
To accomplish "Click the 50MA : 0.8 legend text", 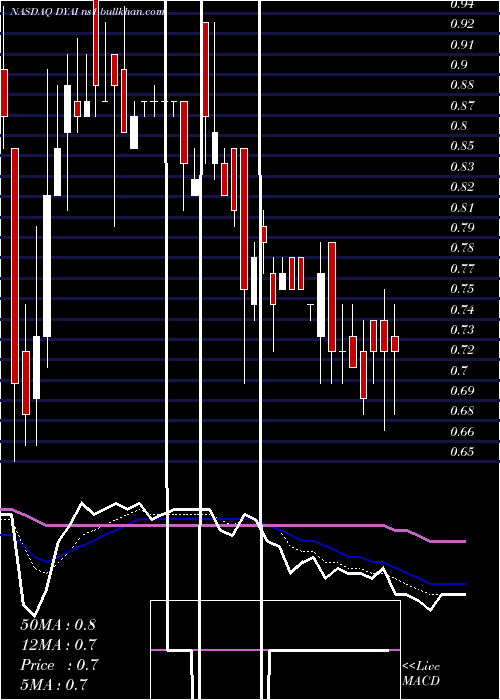I will coord(58,625).
